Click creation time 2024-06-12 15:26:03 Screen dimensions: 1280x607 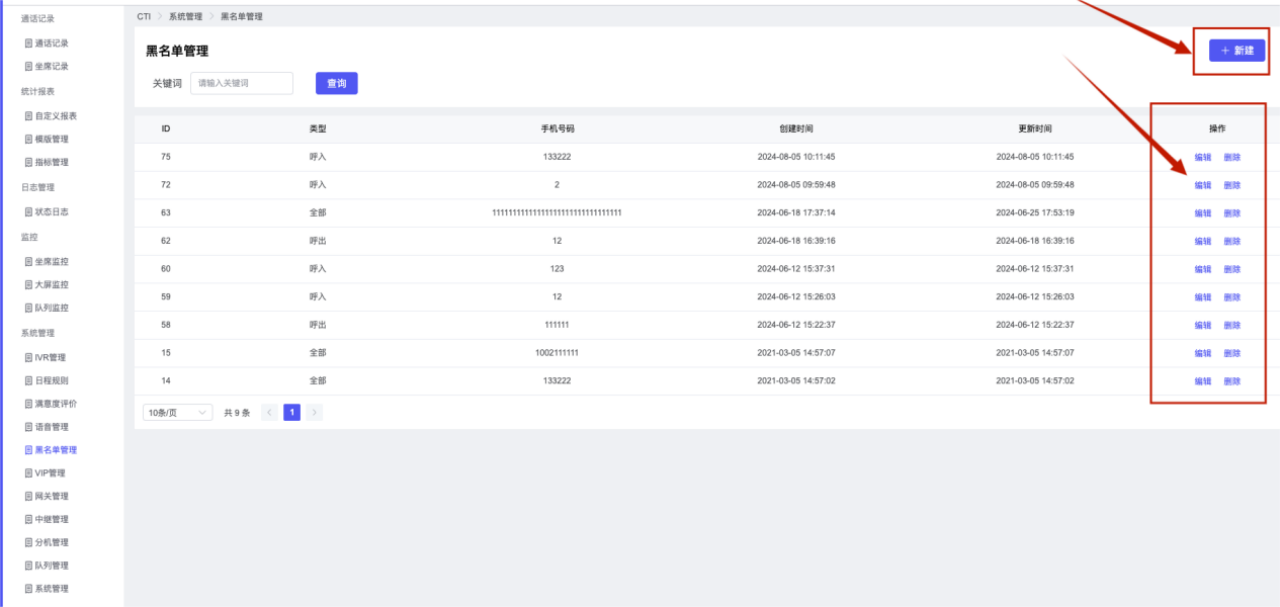pos(796,297)
